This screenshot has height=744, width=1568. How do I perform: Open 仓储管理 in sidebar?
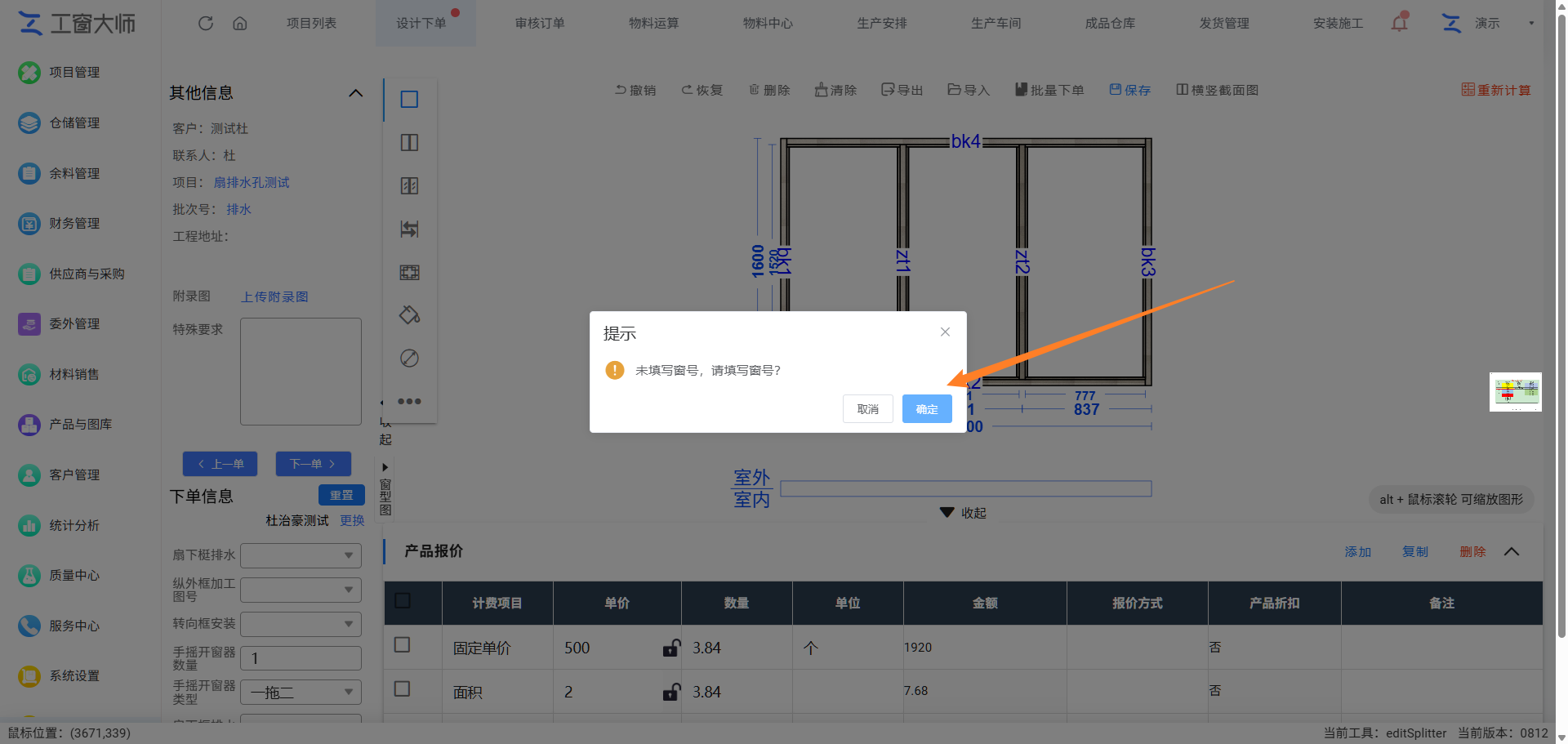pos(59,123)
